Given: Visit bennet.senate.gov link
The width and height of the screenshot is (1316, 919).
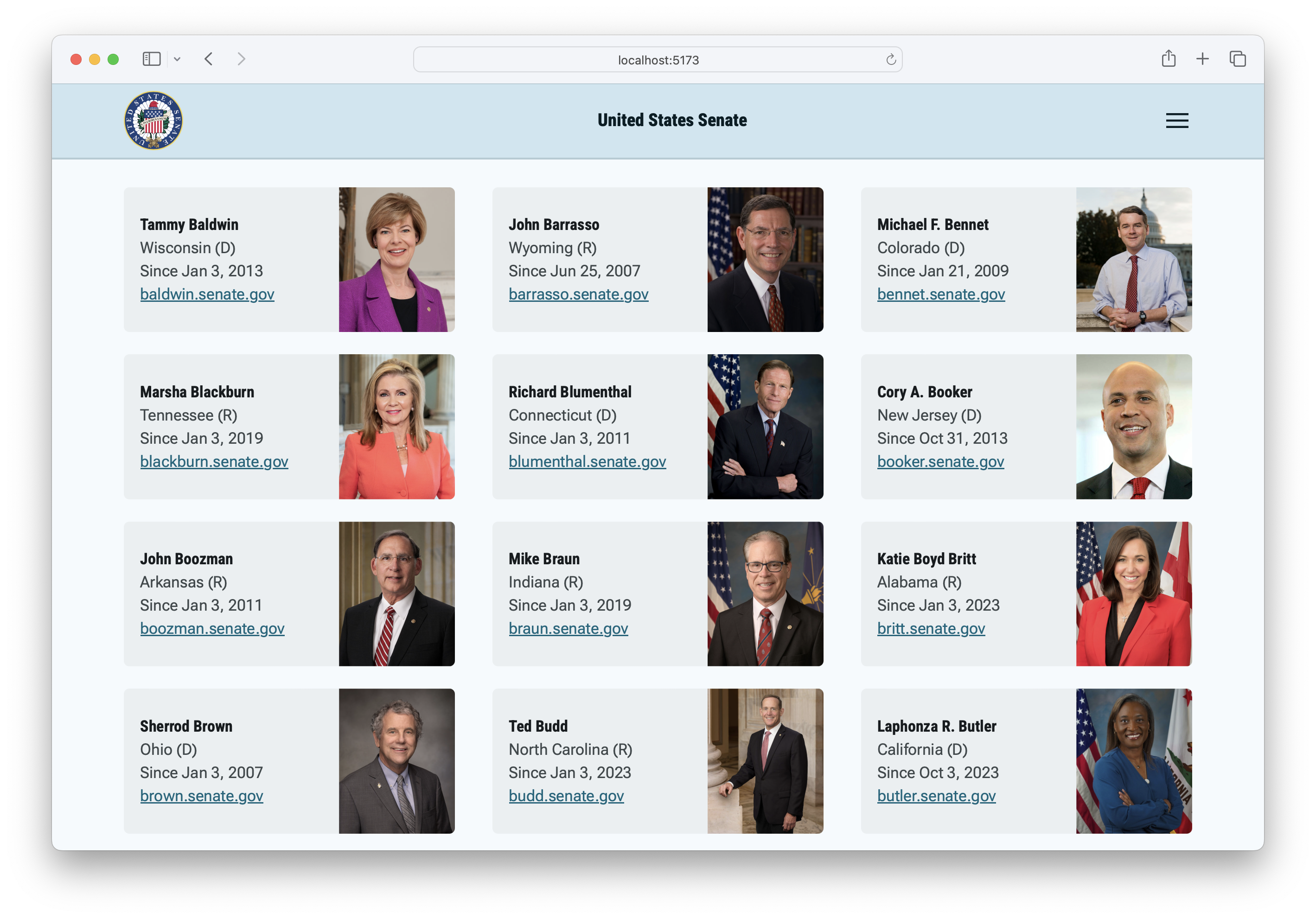Looking at the screenshot, I should click(940, 294).
